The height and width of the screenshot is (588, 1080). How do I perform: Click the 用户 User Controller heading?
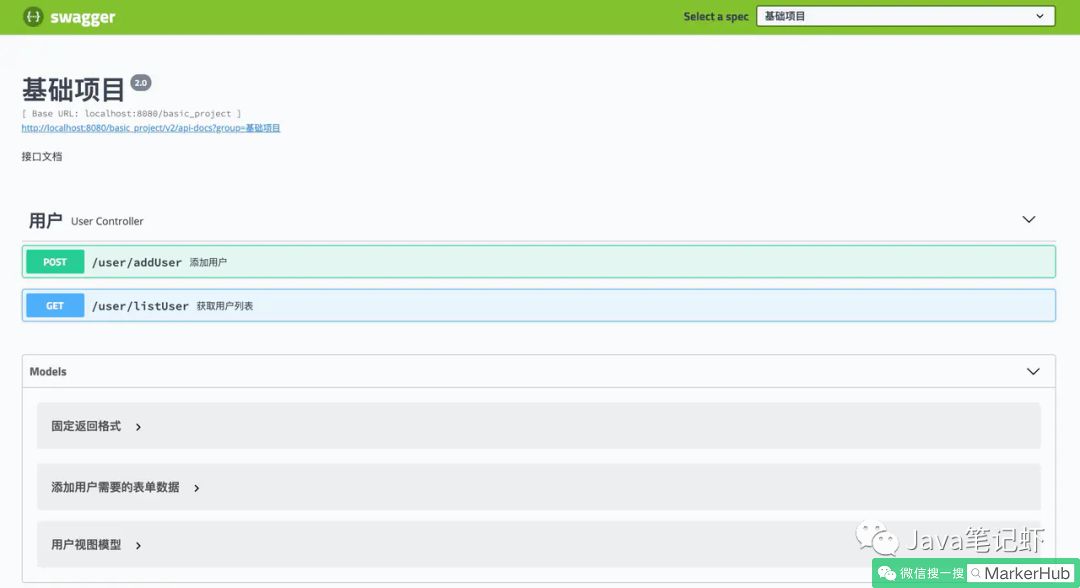tap(86, 221)
